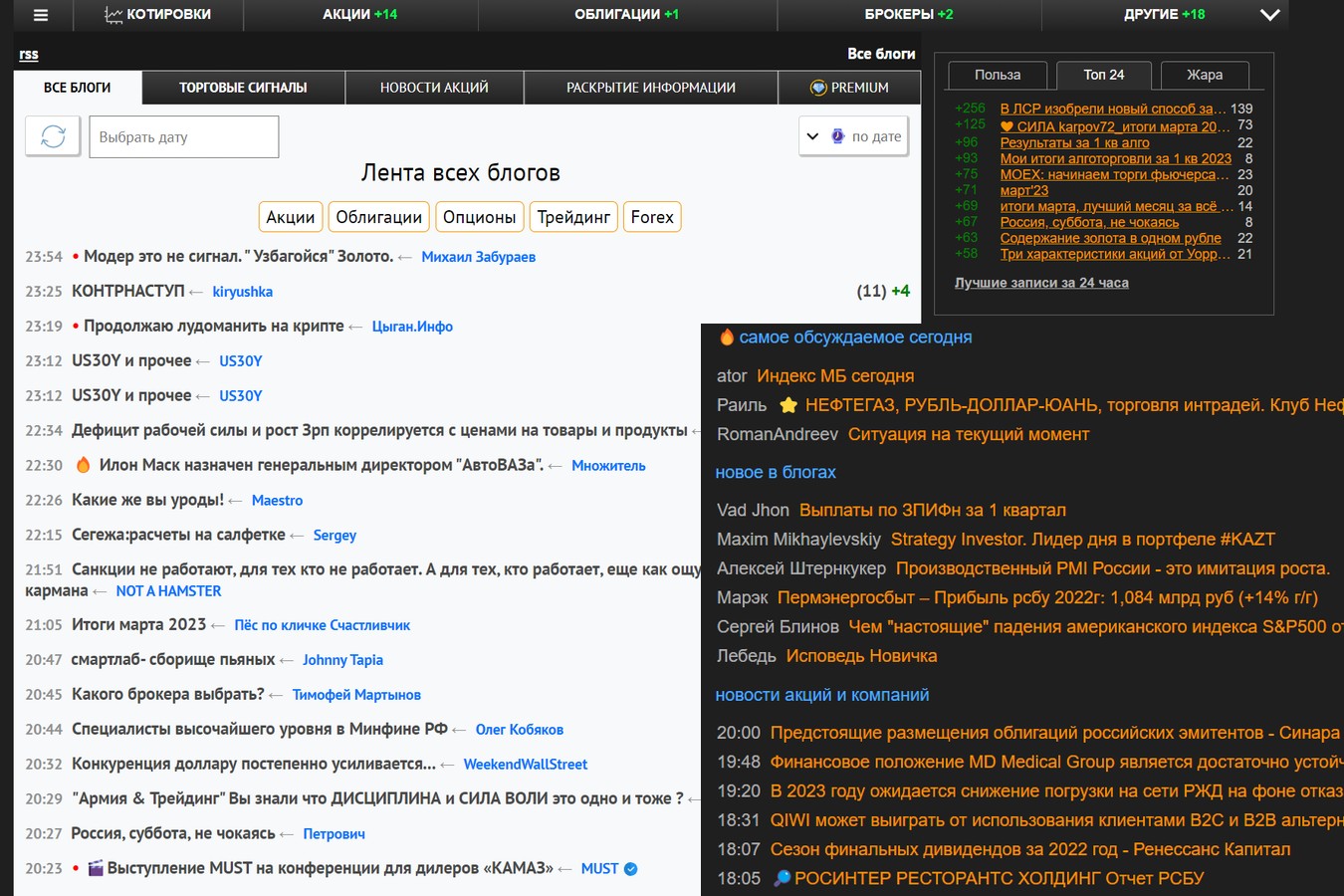Click the verified badge next to MUST
This screenshot has width=1344, height=896.
coord(630,869)
